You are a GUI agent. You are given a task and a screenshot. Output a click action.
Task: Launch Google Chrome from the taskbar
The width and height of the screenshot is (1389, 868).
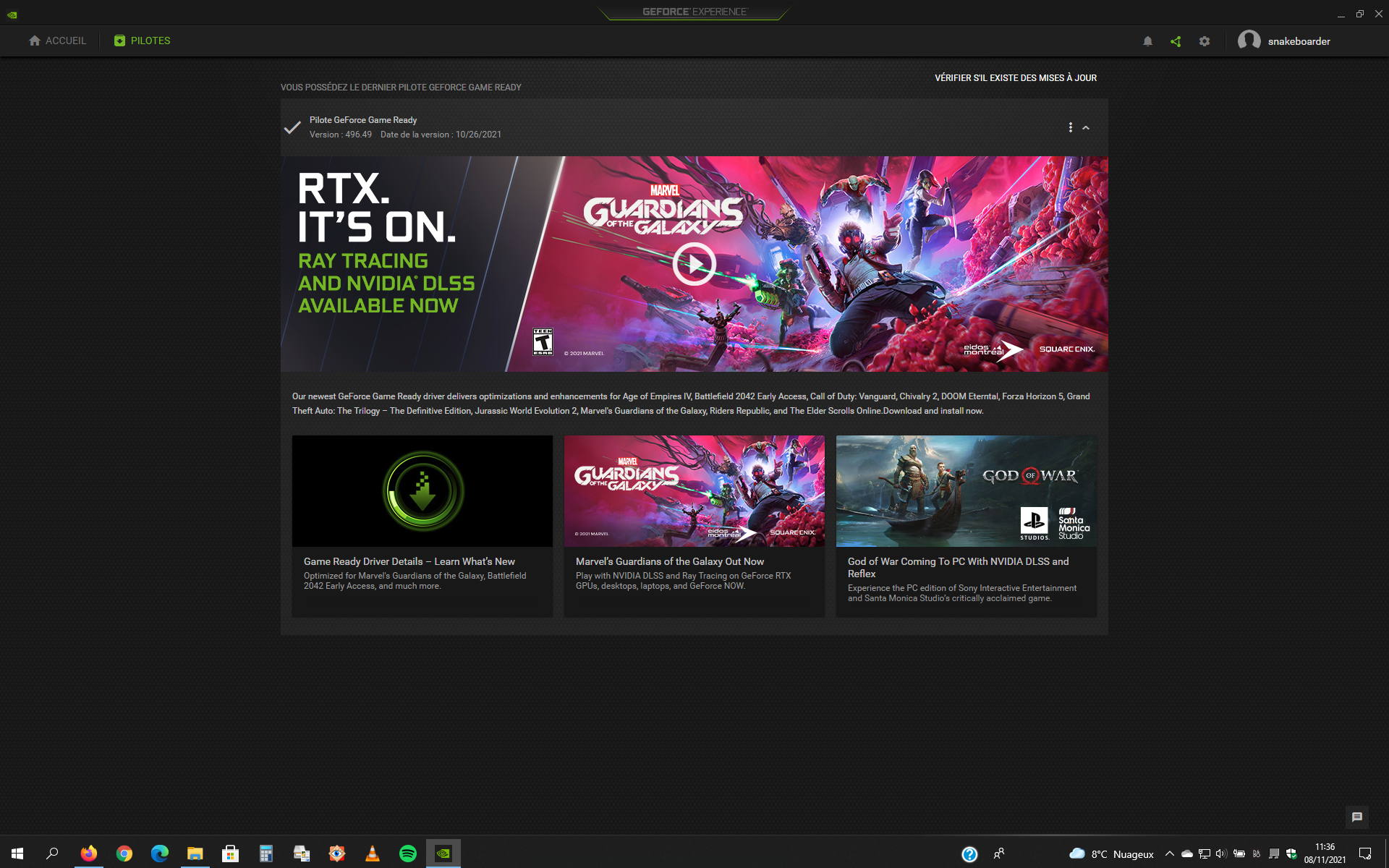[124, 854]
